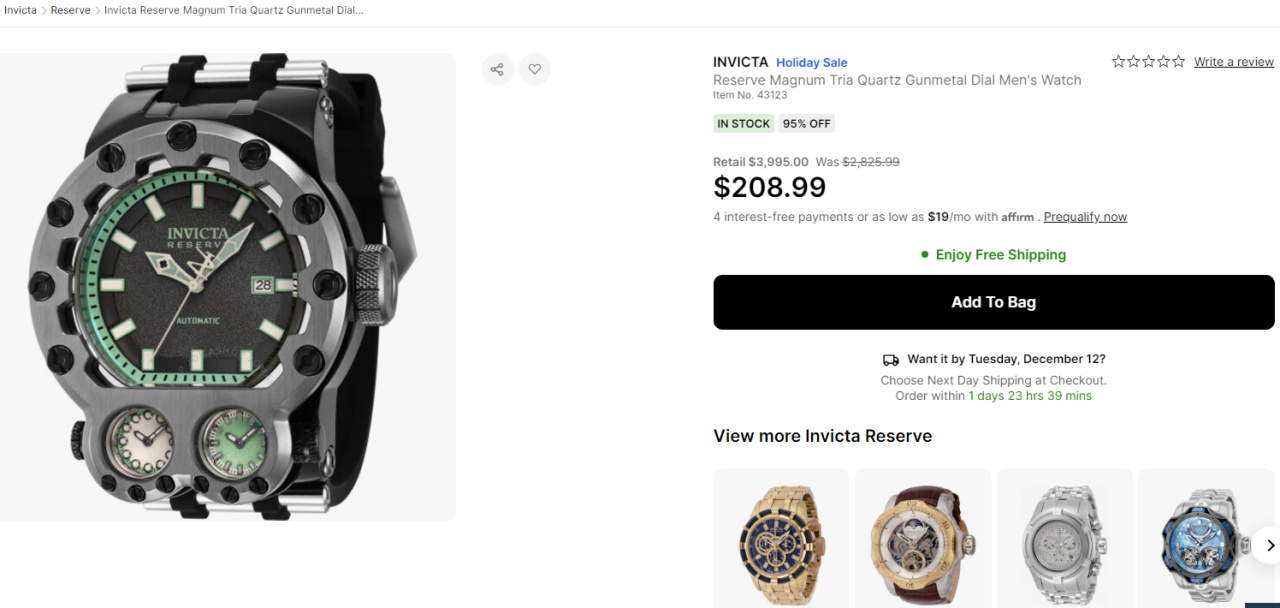Click the delivery truck icon
Screen dimensions: 1280x608
pos(891,360)
